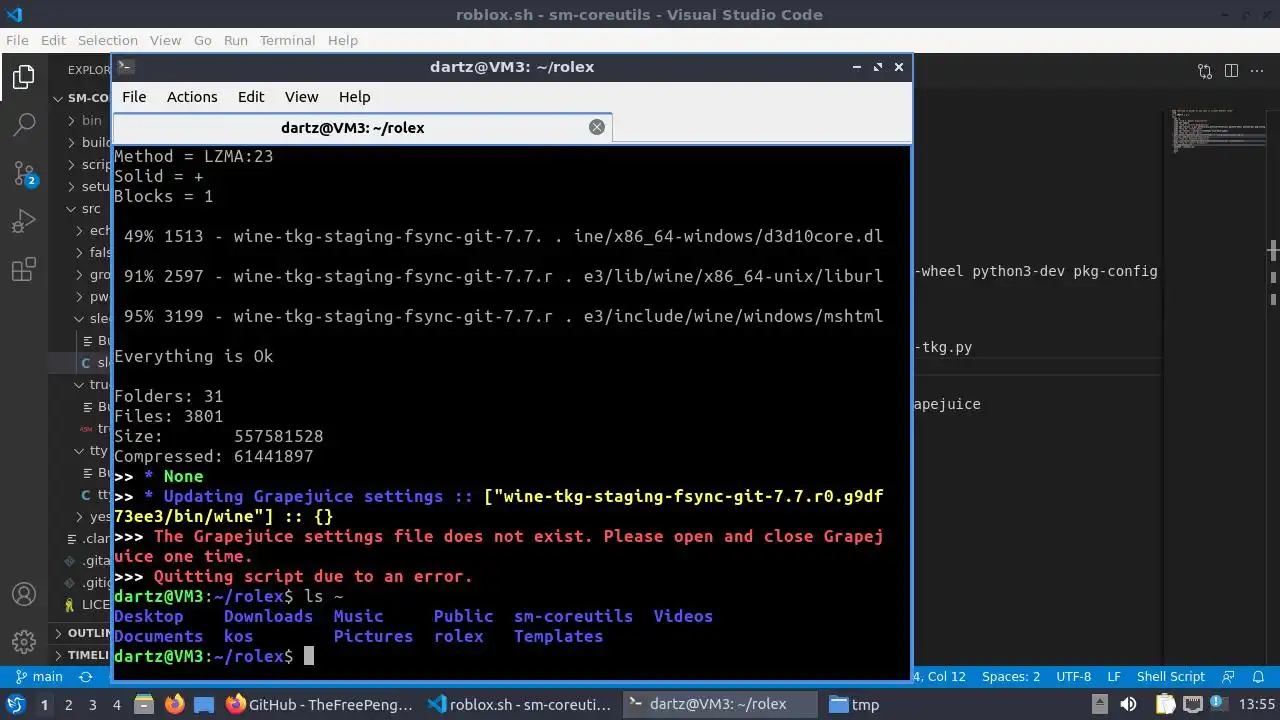Screen dimensions: 1280x720
Task: Open the terminal's Help menu
Action: [354, 96]
